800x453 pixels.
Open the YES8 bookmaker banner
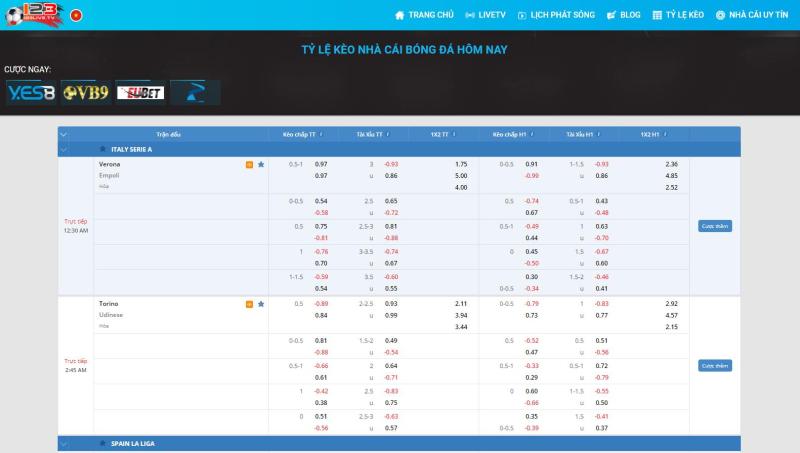(30, 92)
